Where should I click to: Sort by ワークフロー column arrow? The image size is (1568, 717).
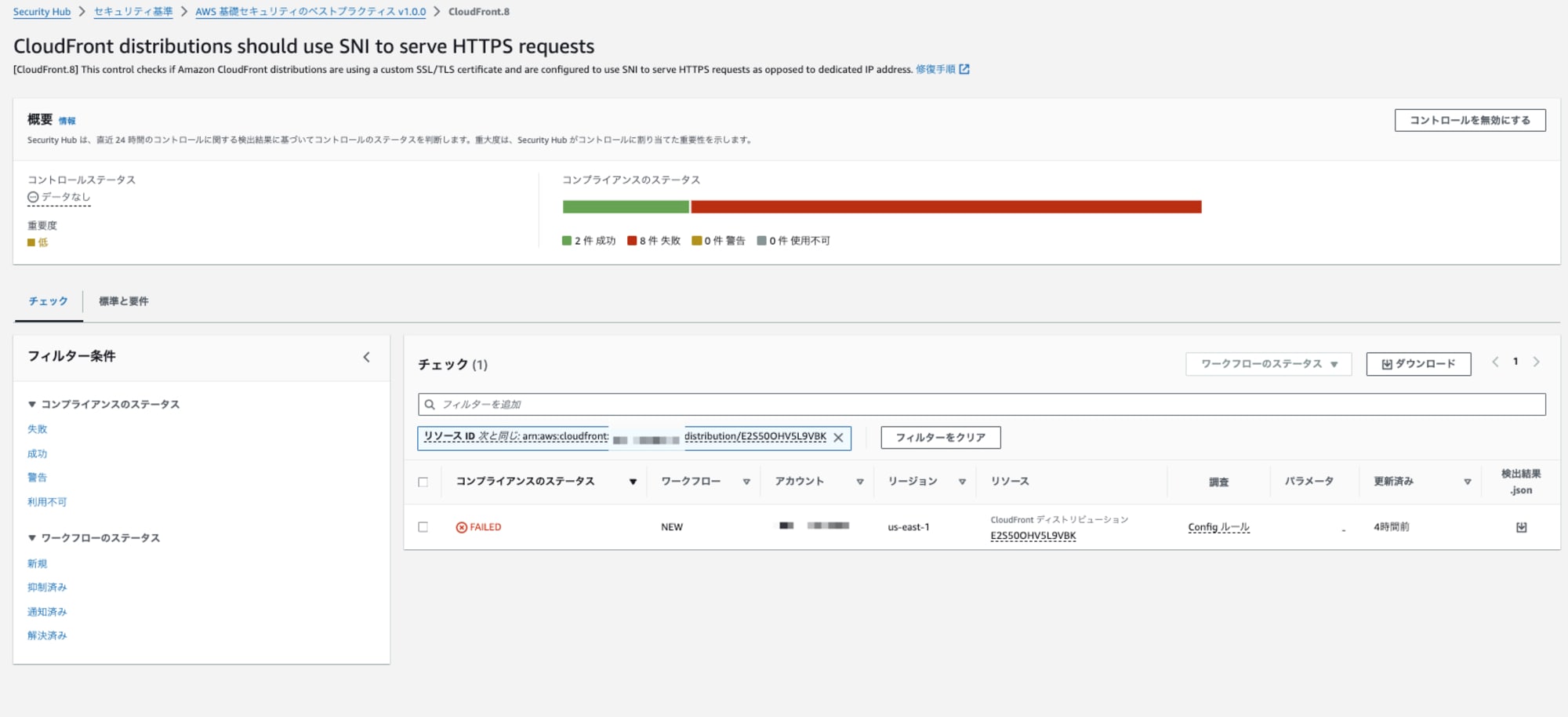point(746,482)
